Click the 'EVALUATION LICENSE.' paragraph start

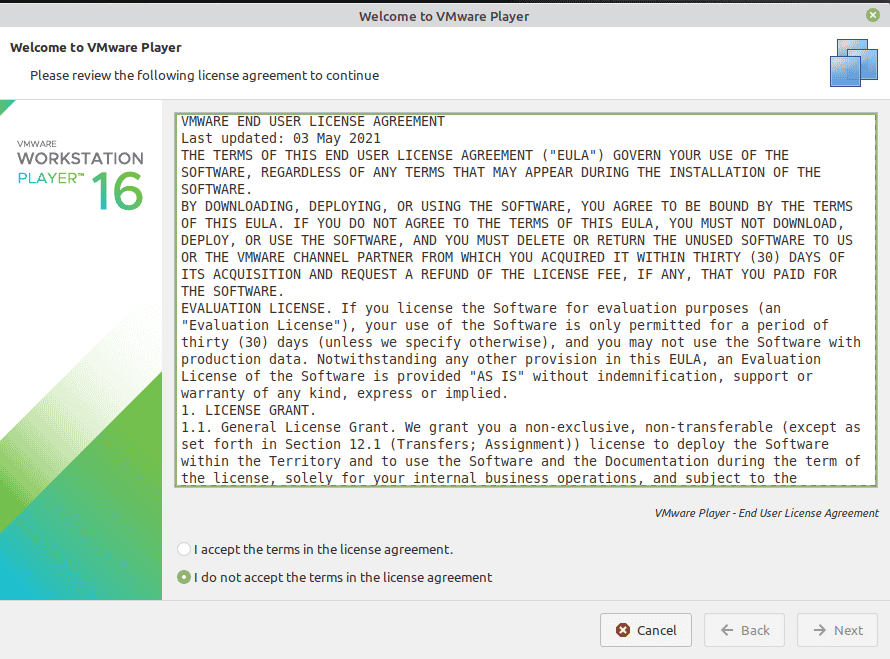coord(256,308)
